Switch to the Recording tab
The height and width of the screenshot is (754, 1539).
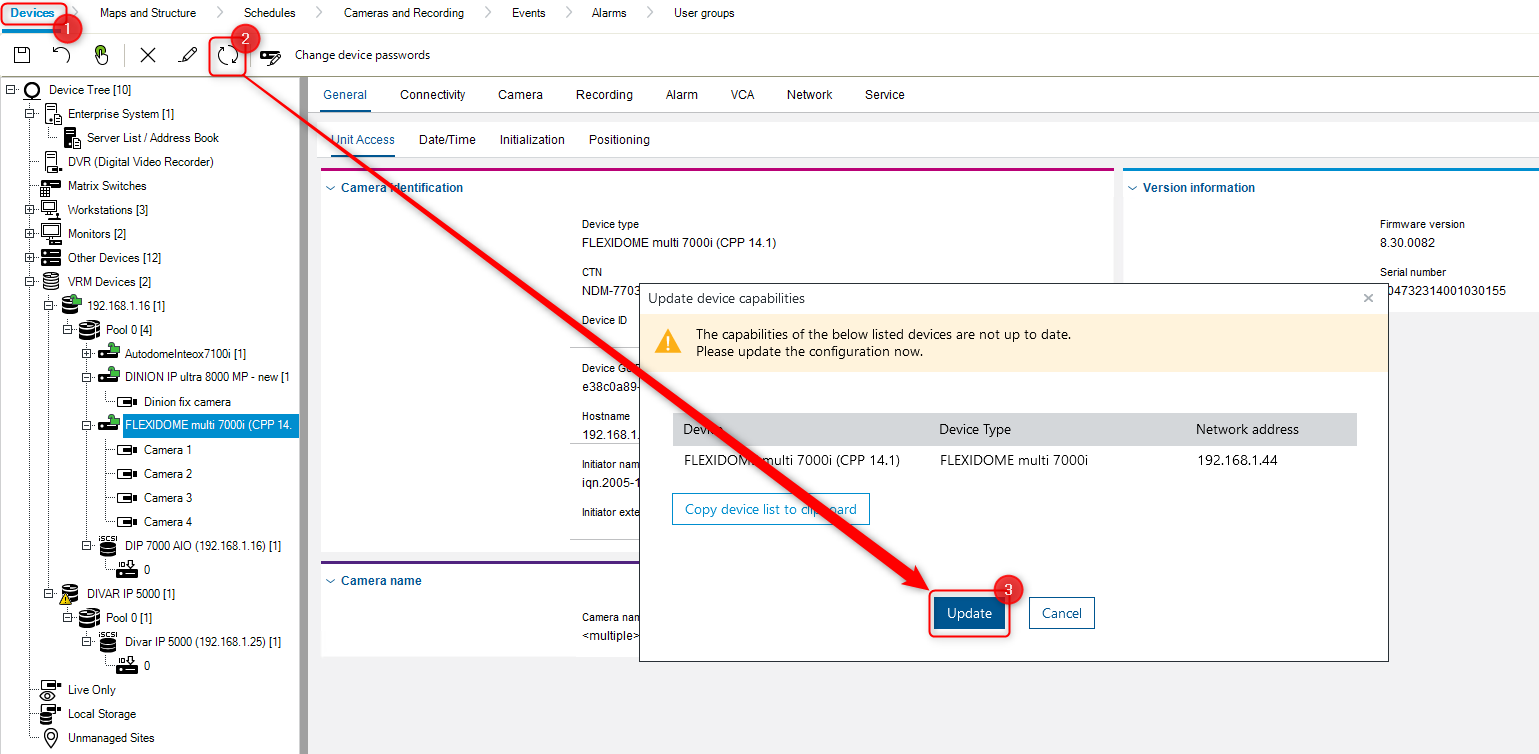click(604, 94)
